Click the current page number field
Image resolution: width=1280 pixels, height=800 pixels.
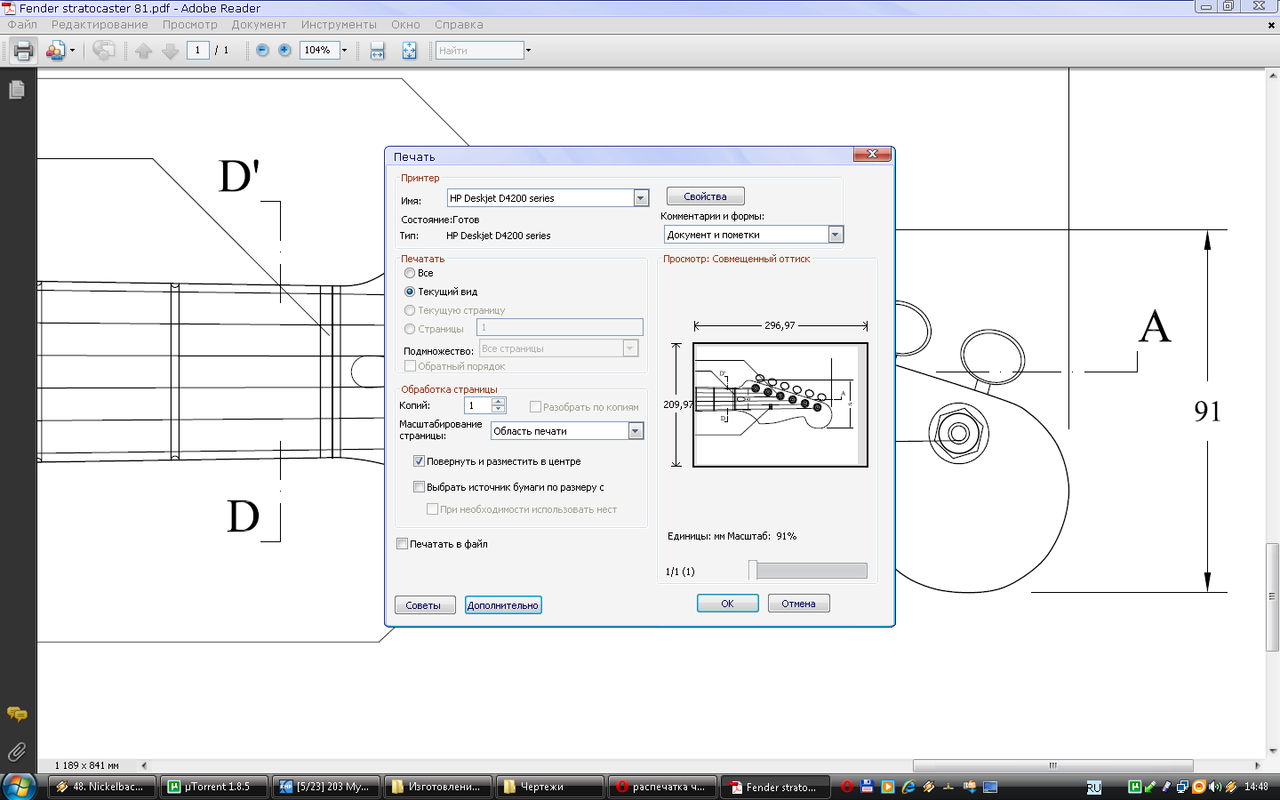point(198,50)
